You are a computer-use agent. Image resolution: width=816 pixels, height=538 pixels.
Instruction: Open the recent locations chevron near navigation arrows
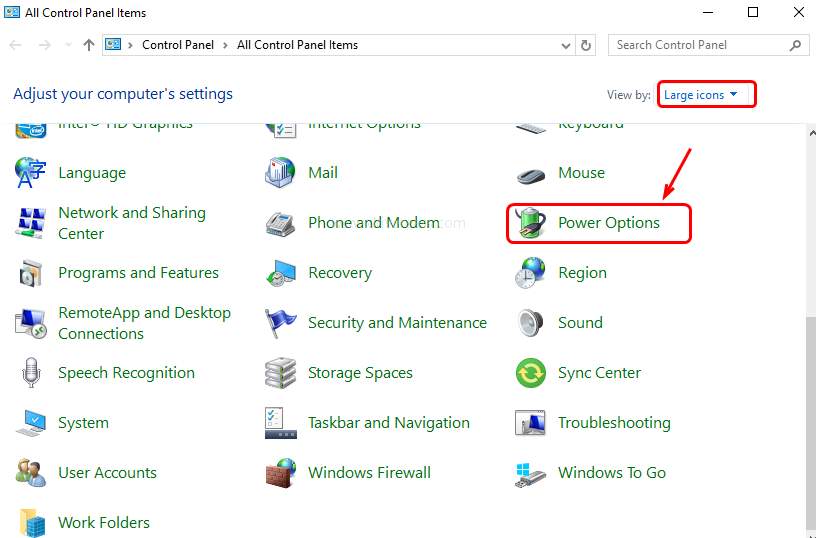[69, 45]
